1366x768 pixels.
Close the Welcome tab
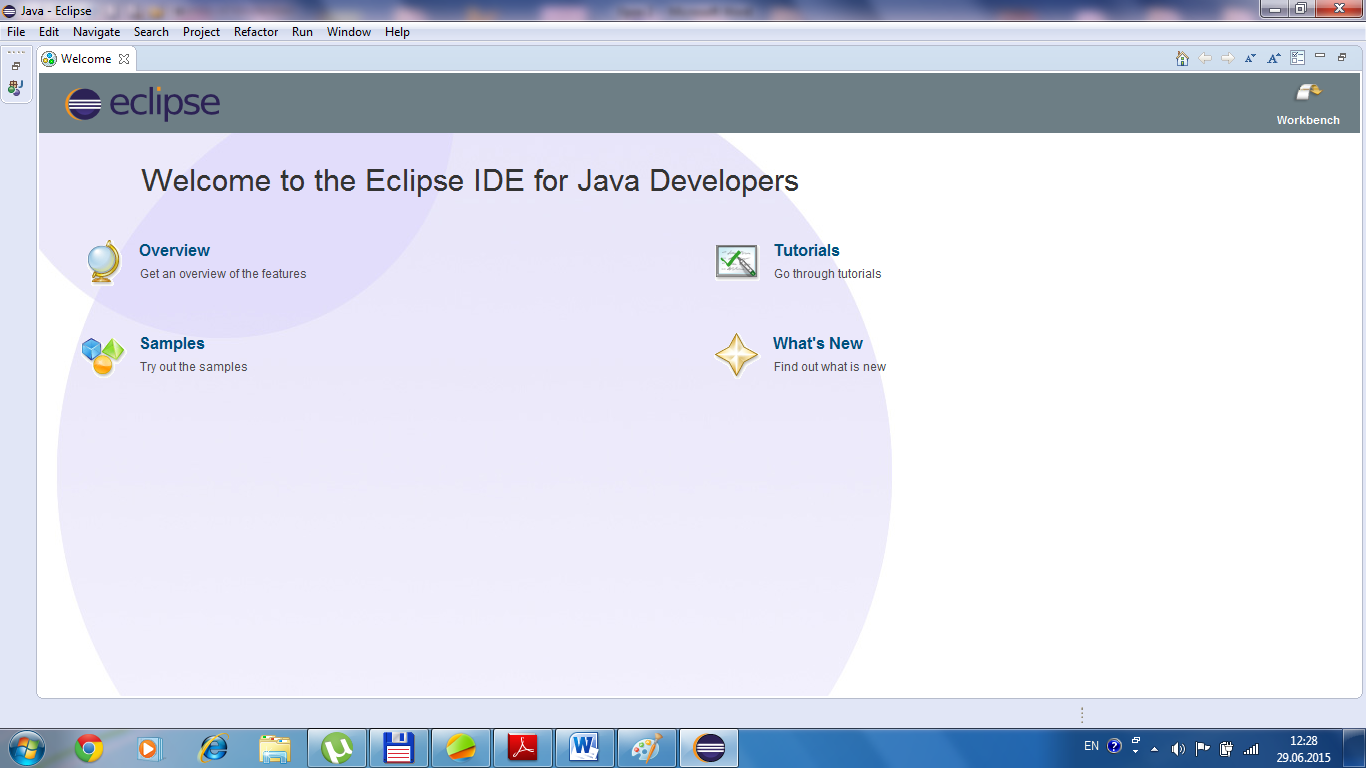124,59
